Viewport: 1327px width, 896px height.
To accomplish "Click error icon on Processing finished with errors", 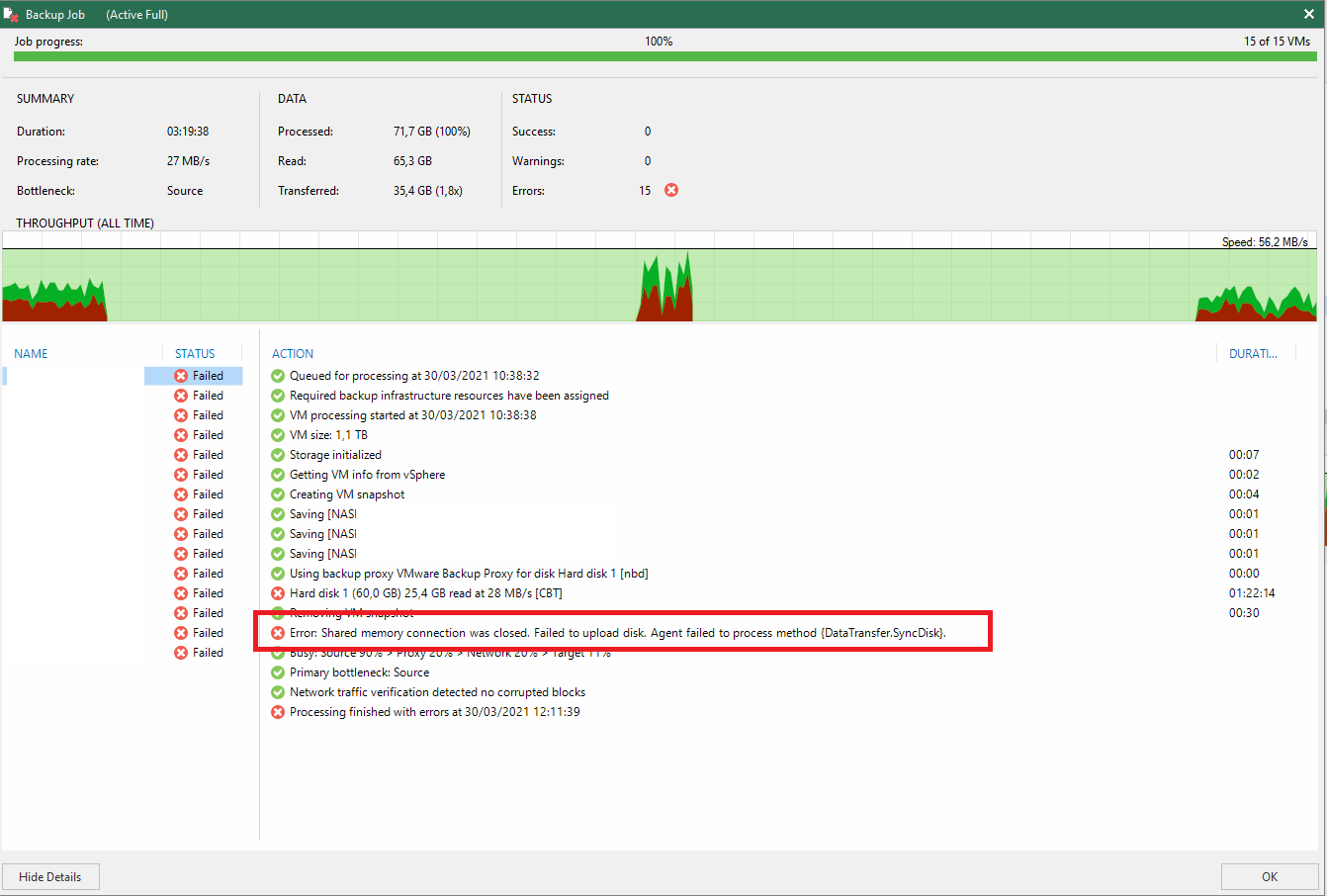I will pyautogui.click(x=278, y=712).
